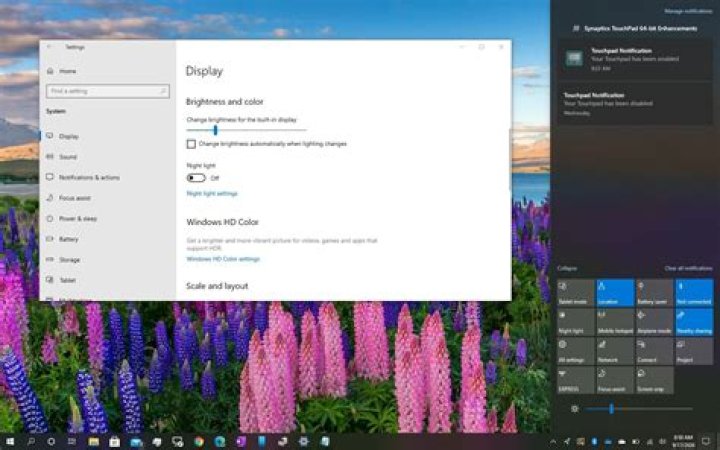720x450 pixels.
Task: Turn on Mobile hotspot tile
Action: 615,322
